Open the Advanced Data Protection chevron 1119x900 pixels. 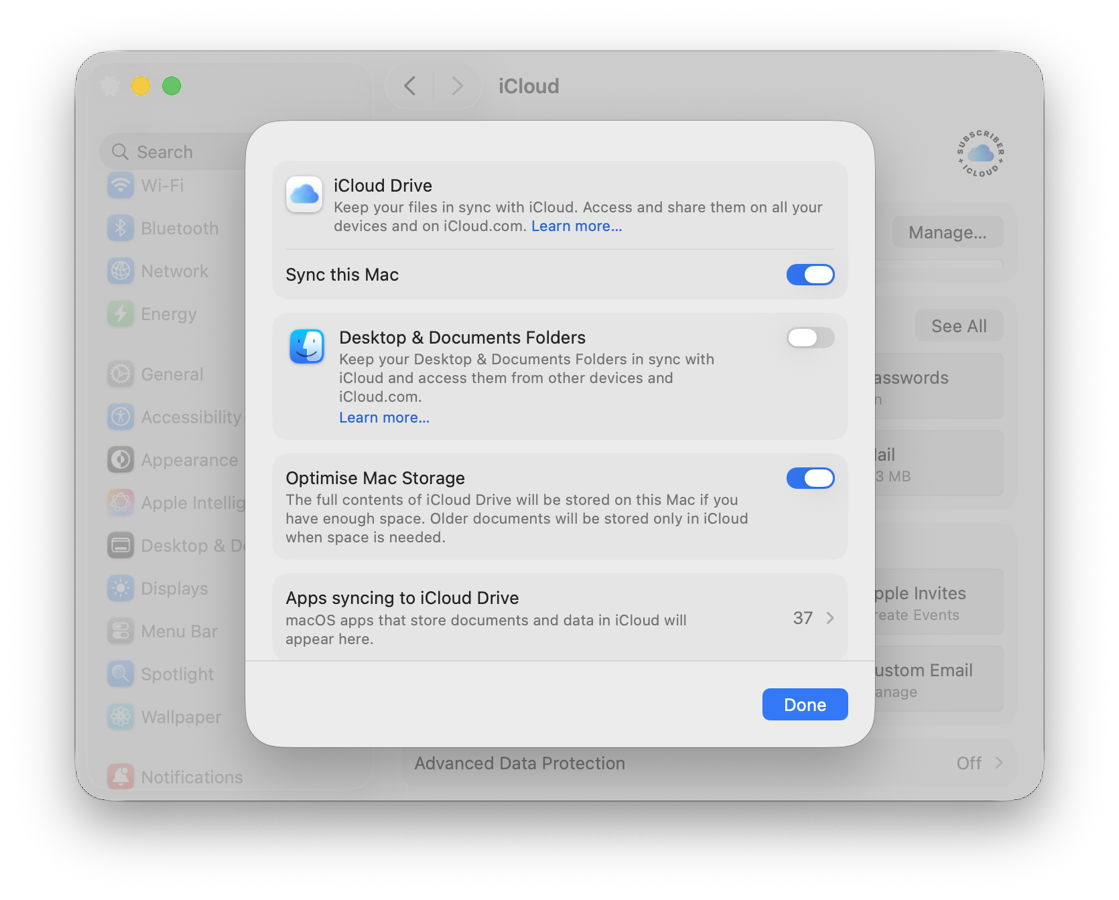point(997,763)
